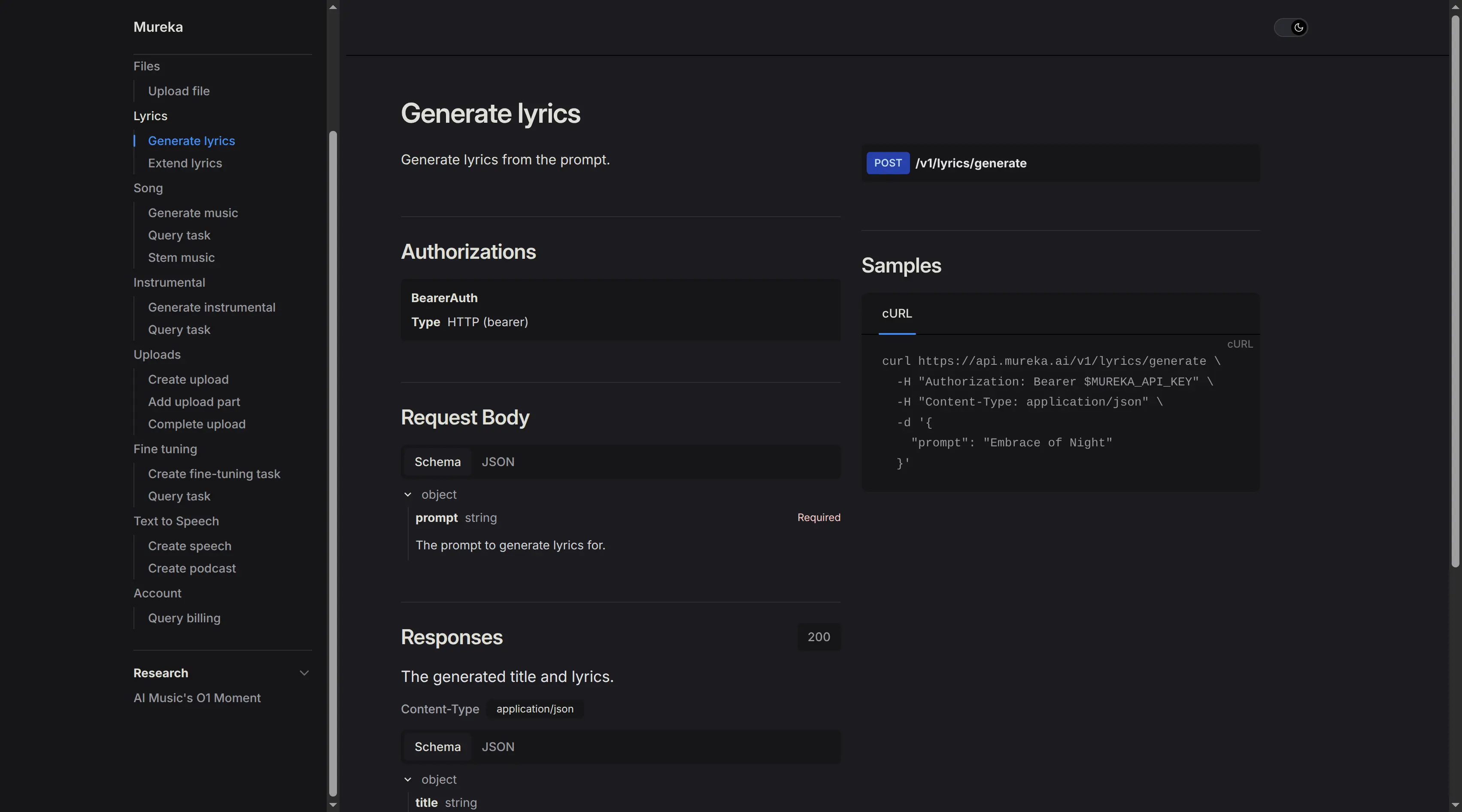Screen dimensions: 1462x812
Task: Open the Complete upload page
Action: [x=197, y=424]
